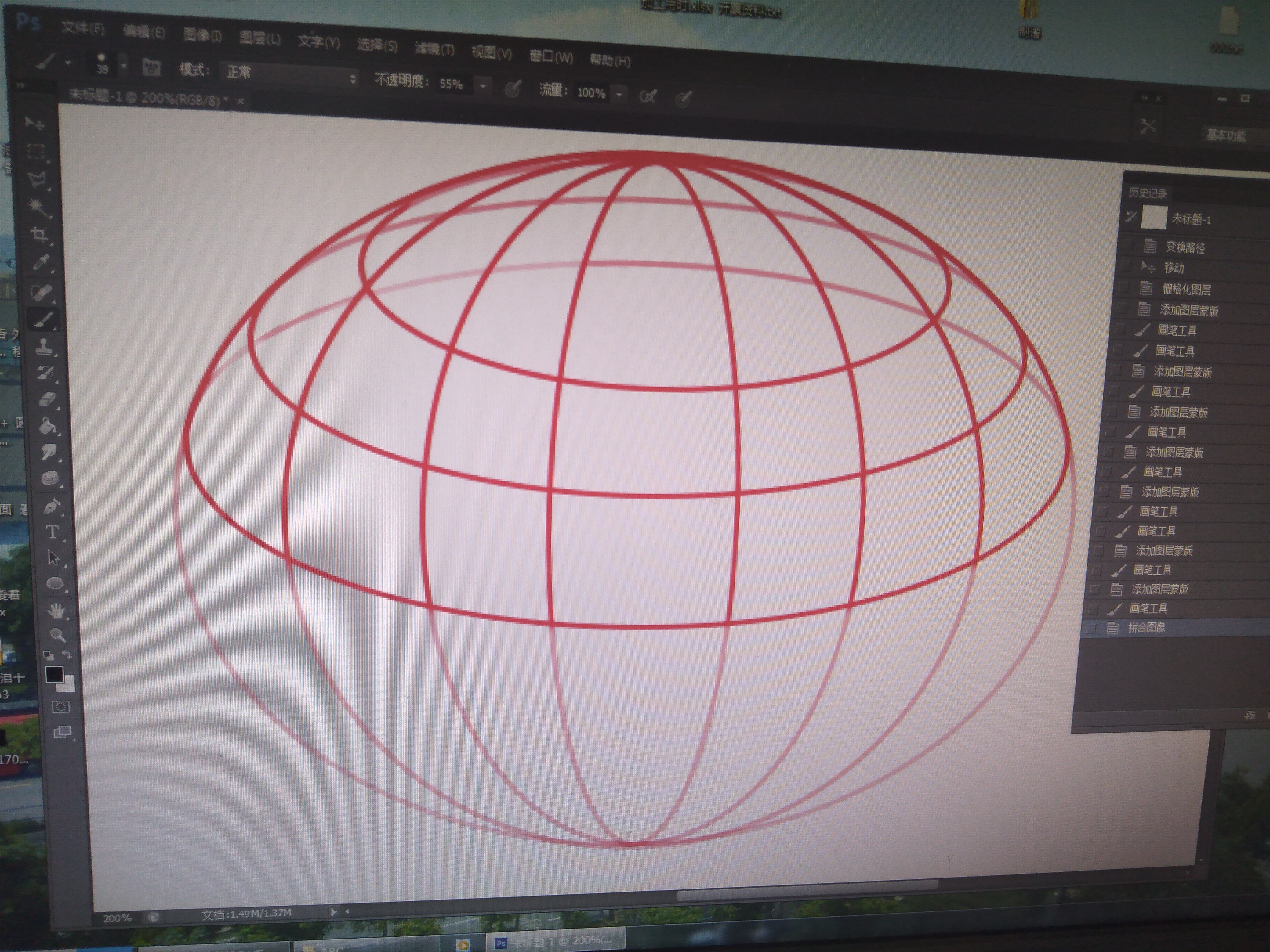
Task: Click the foreground black color swatch
Action: pos(55,674)
